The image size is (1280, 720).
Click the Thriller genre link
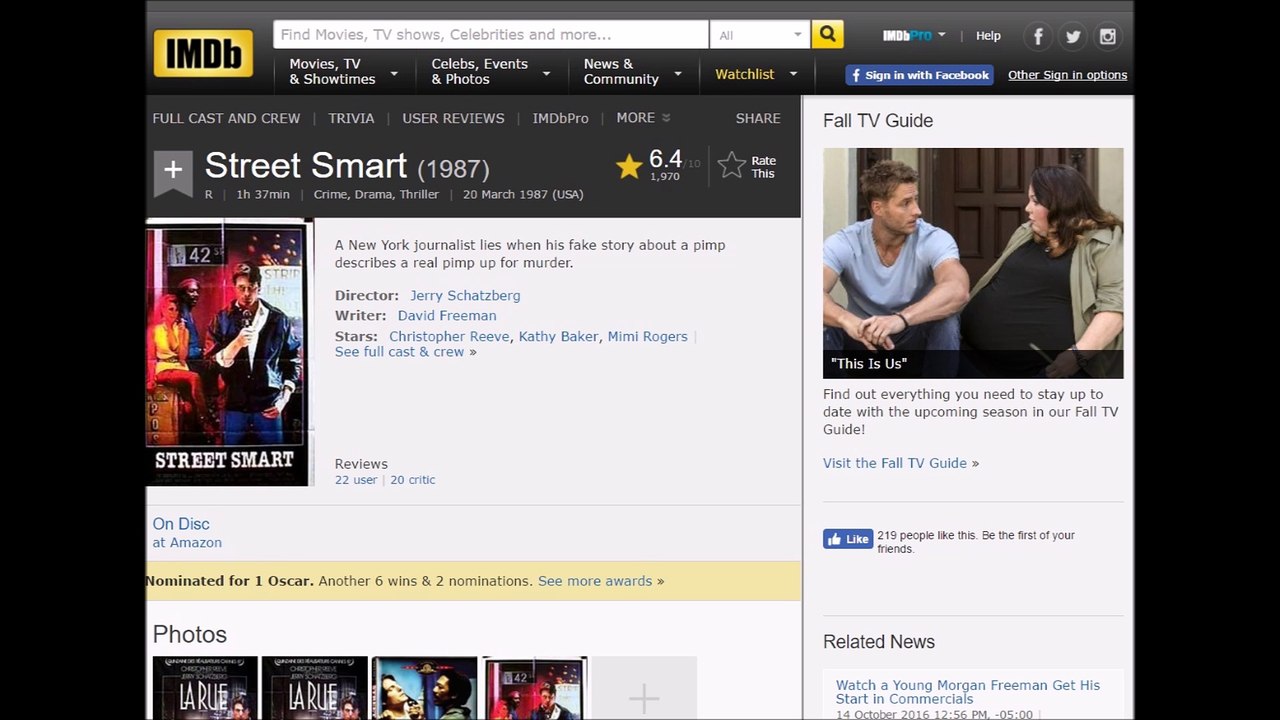[419, 195]
